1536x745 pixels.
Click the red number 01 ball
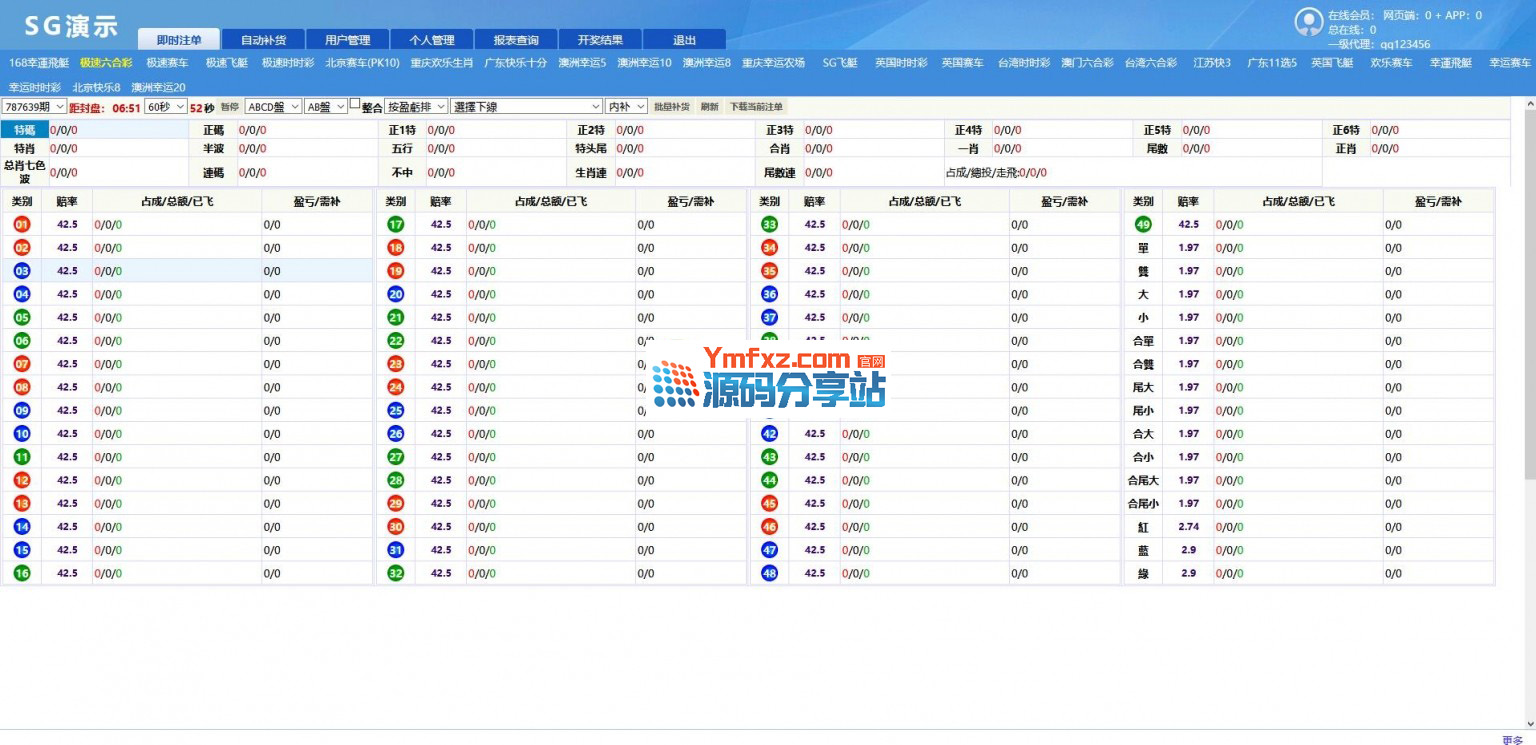pyautogui.click(x=22, y=224)
